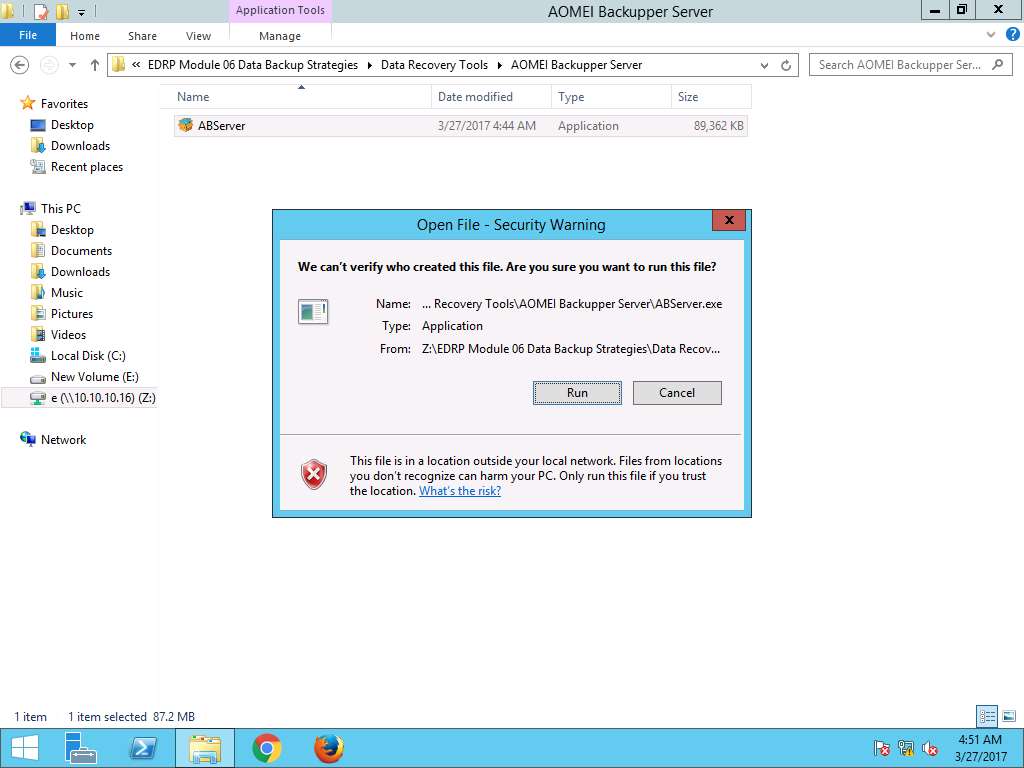Click the address bar folder icon

(118, 65)
